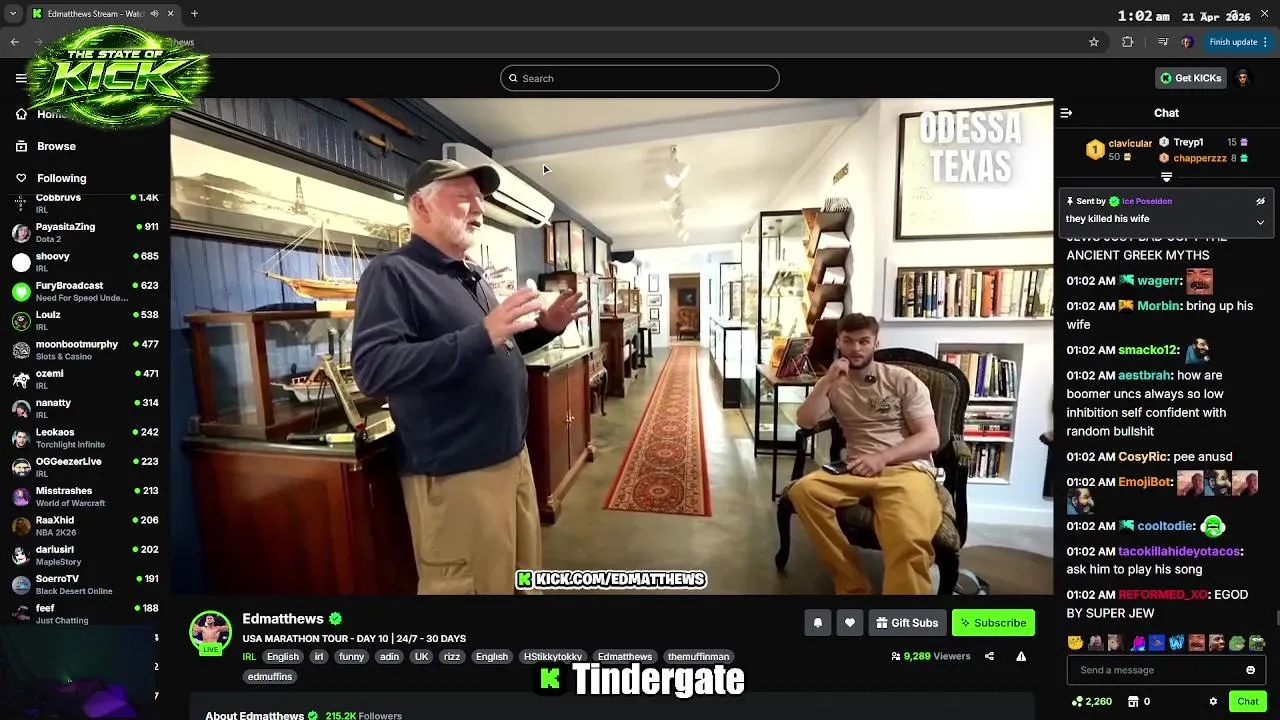This screenshot has height=720, width=1280.
Task: Open OGGeezerLive channel in sidebar
Action: point(85,467)
